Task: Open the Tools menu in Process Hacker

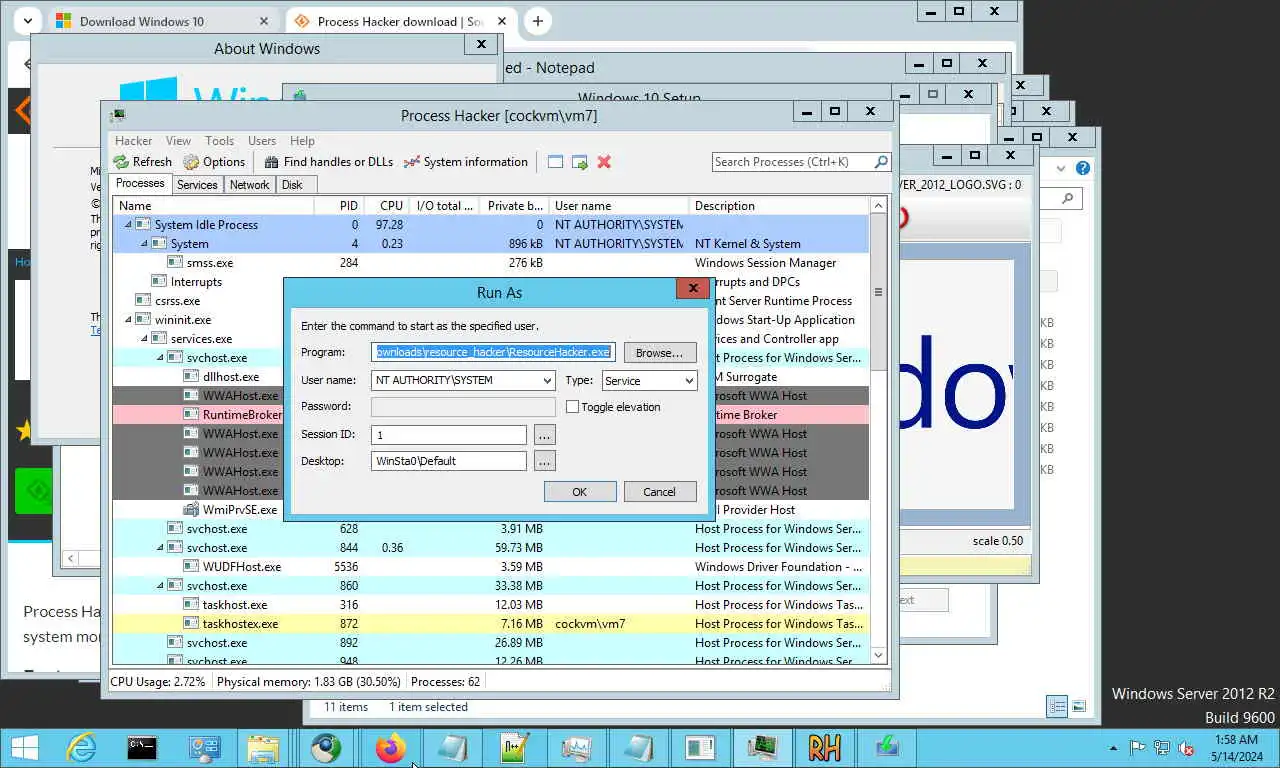Action: (219, 141)
